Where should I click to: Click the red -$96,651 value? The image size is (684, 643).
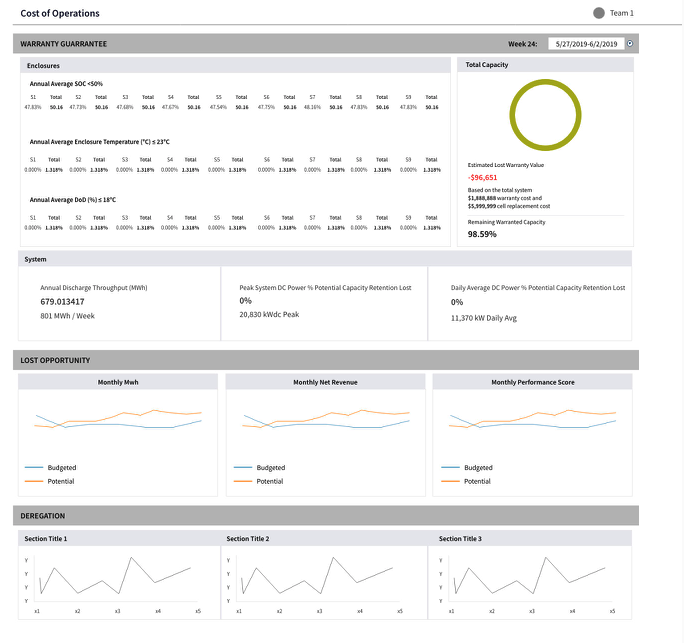pyautogui.click(x=482, y=178)
